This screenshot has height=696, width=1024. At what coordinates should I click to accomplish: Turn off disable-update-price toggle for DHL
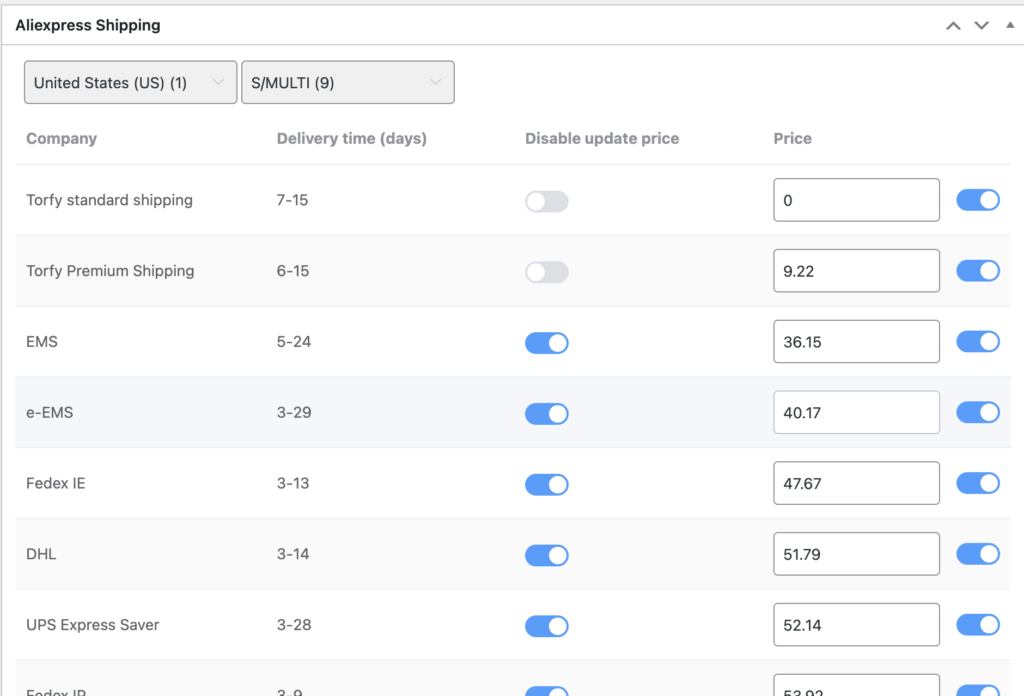point(547,555)
